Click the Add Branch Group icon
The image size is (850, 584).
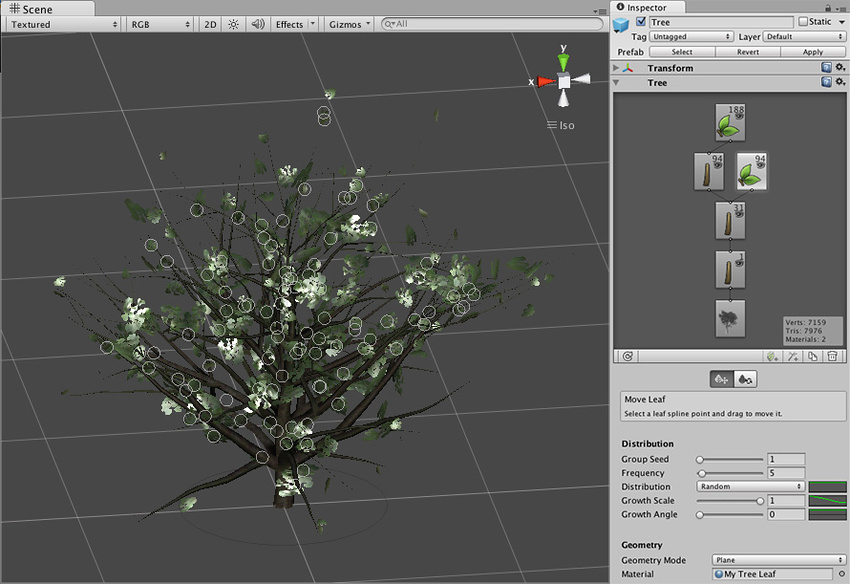coord(793,356)
